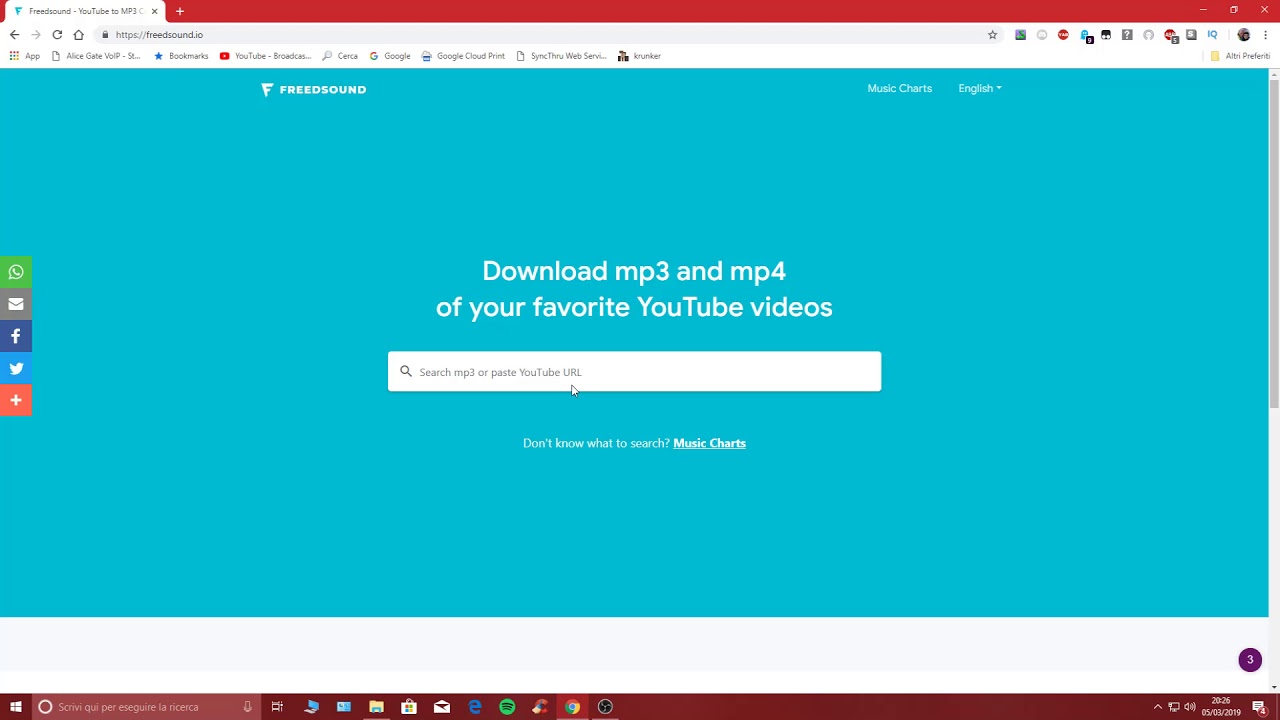The image size is (1280, 720).
Task: Open the SyncThru Web Service bookmark
Action: tap(561, 56)
